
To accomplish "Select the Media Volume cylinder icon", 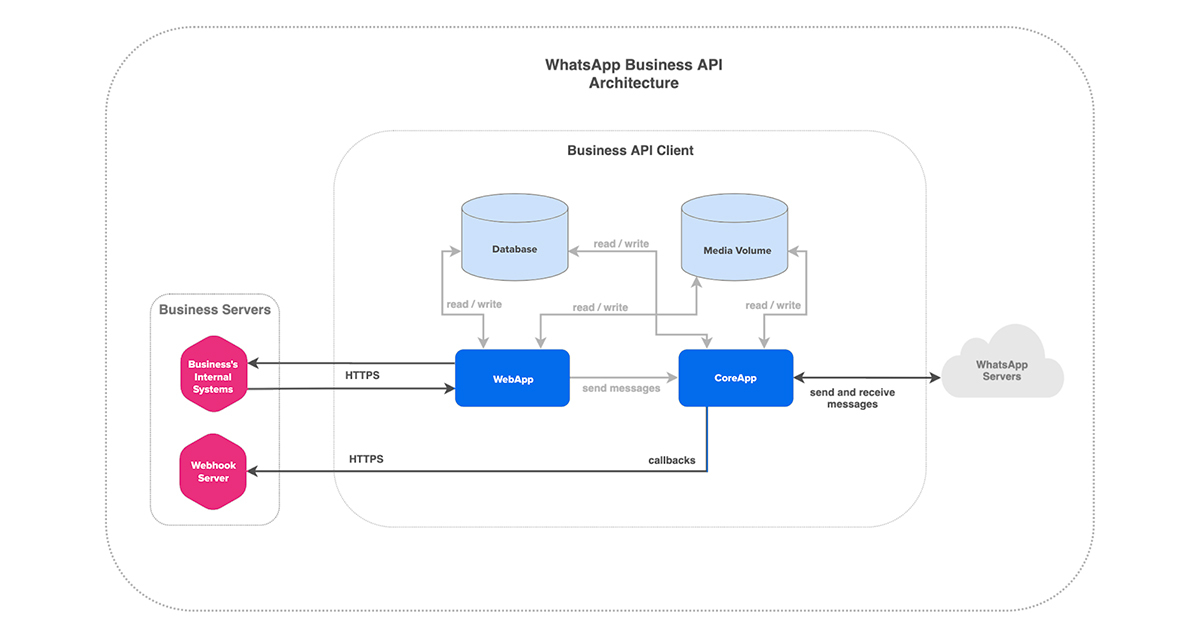I will pos(734,240).
